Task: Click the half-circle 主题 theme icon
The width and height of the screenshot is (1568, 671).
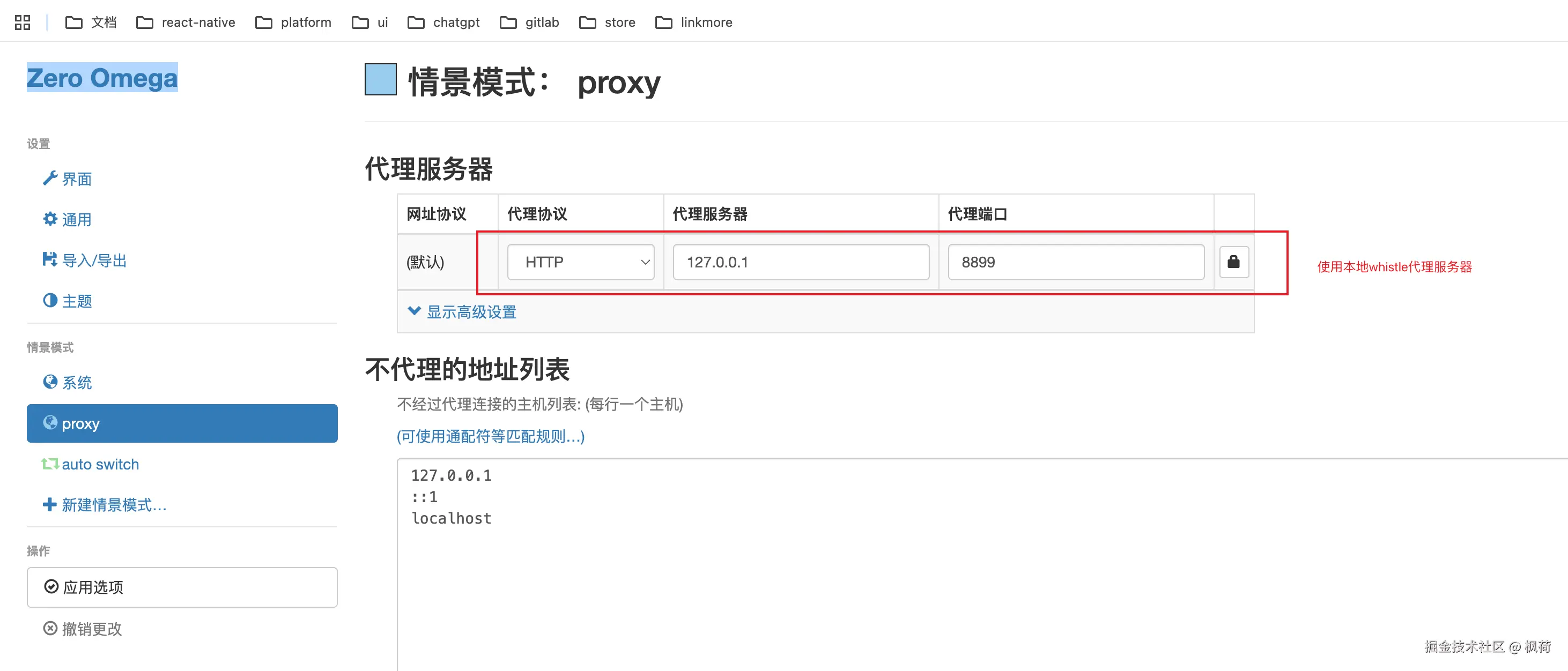Action: coord(50,301)
